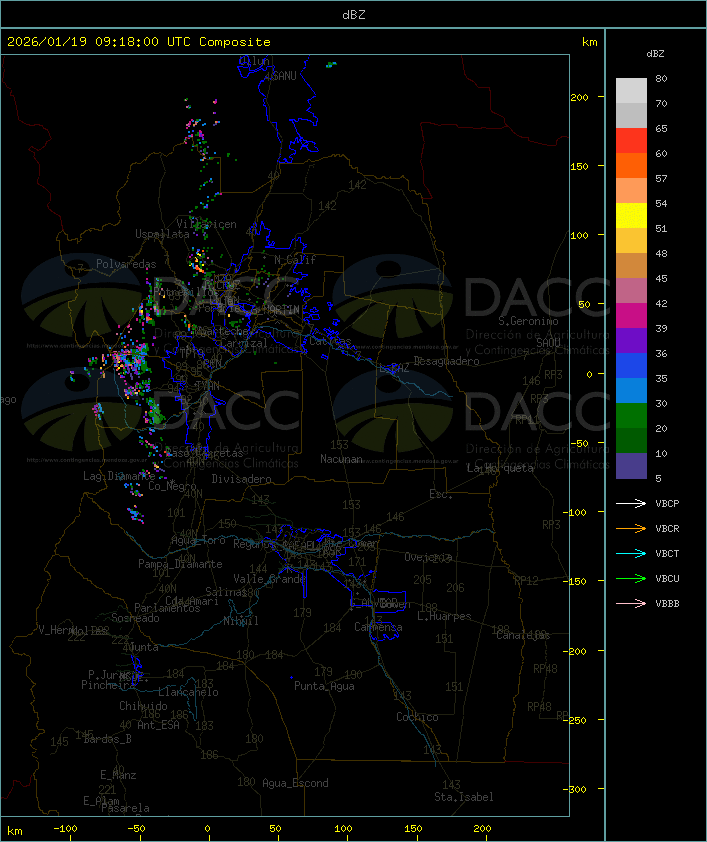Viewport: 707px width, 842px height.
Task: Click the green VBCU arrow in legend
Action: [631, 578]
